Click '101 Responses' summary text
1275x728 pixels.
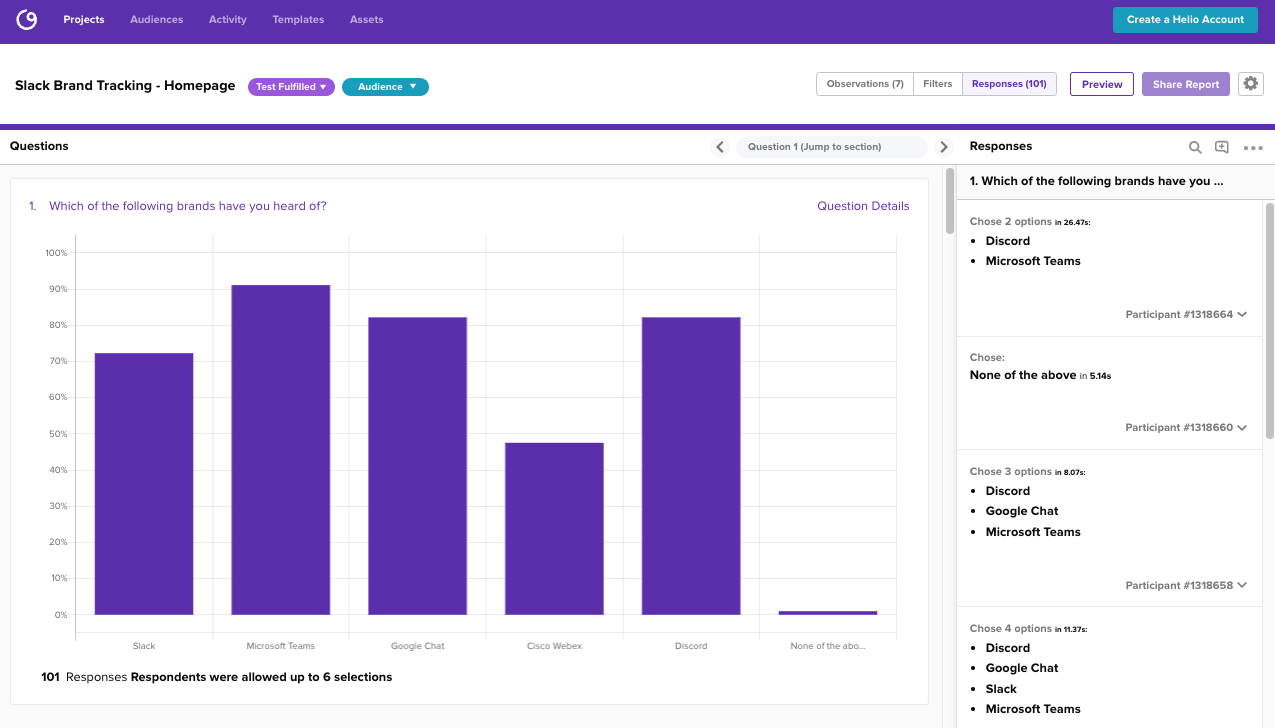point(85,677)
